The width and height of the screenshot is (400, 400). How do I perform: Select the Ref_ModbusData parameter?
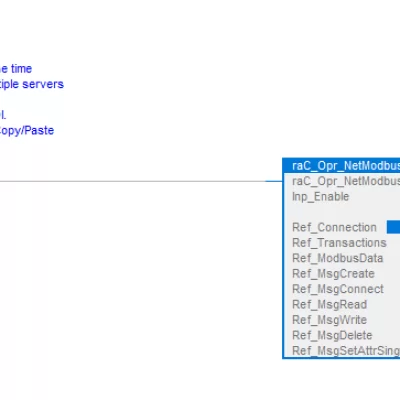[x=337, y=258]
